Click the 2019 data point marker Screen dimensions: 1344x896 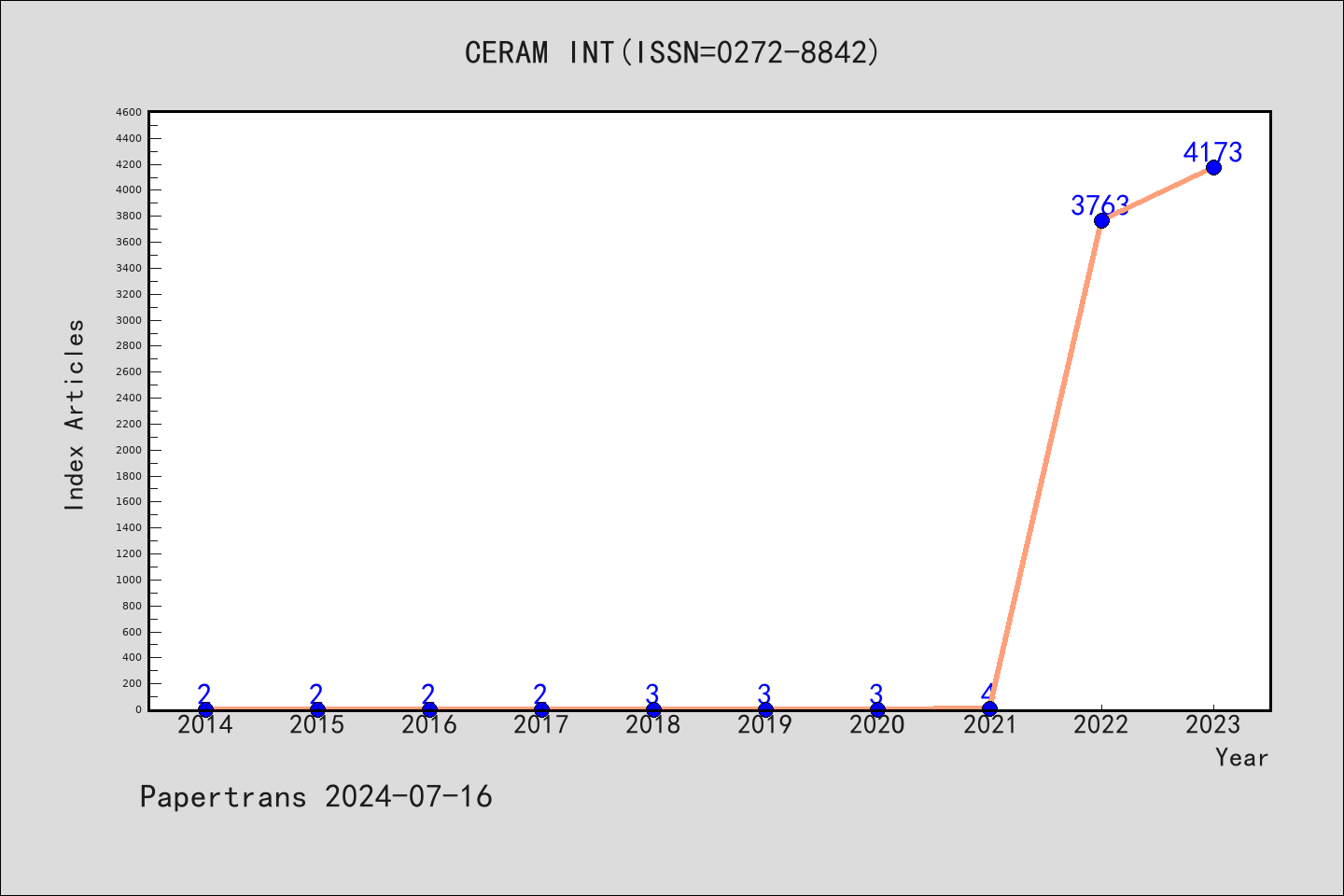(x=765, y=709)
